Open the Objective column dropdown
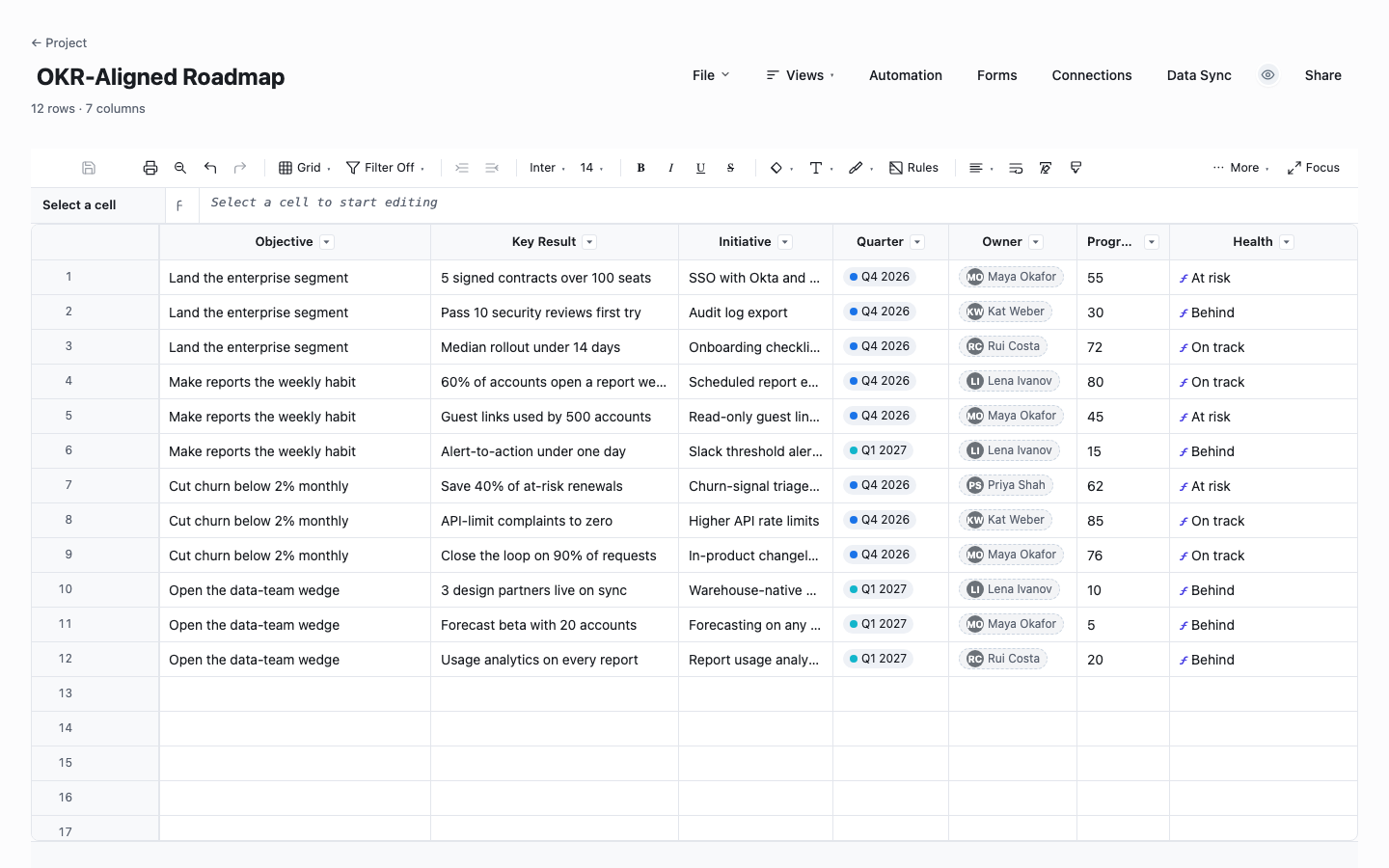The image size is (1389, 868). [327, 242]
